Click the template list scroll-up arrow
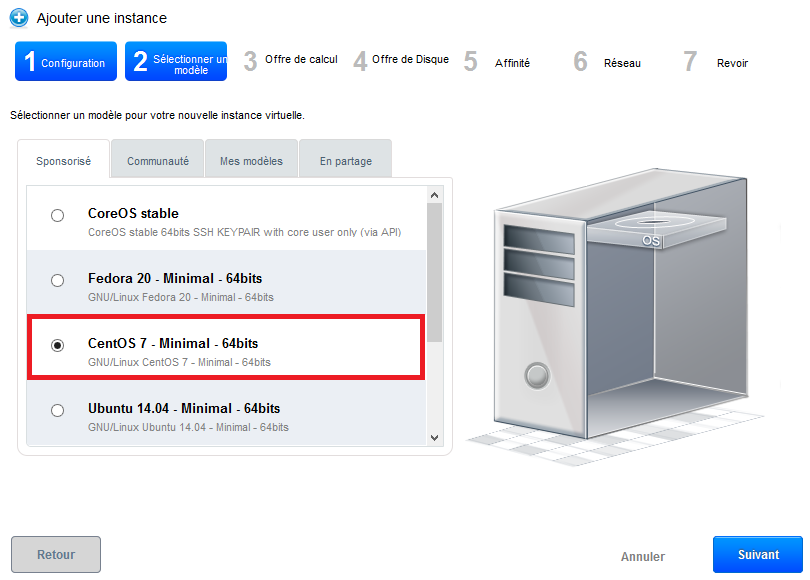The height and width of the screenshot is (580, 810). (434, 195)
